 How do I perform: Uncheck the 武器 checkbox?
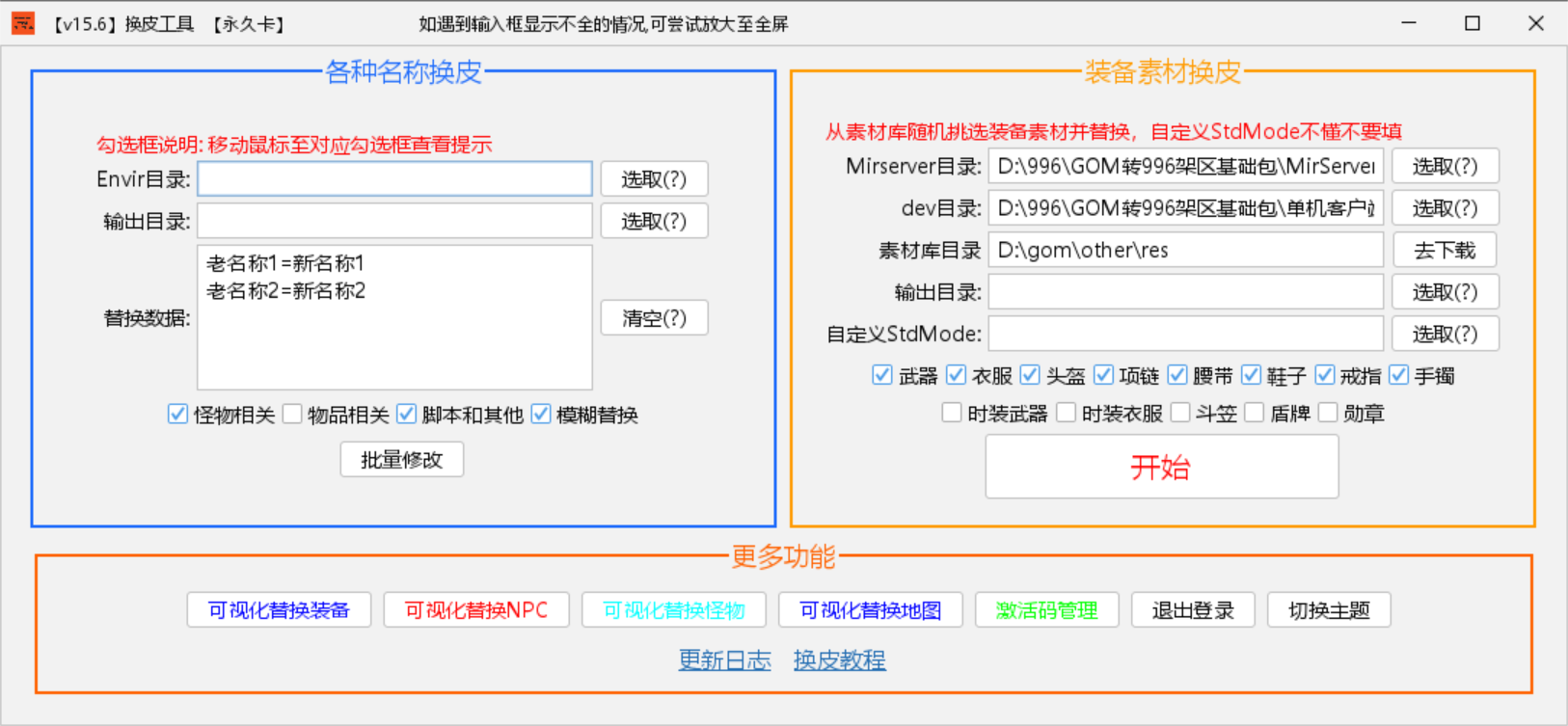point(881,374)
